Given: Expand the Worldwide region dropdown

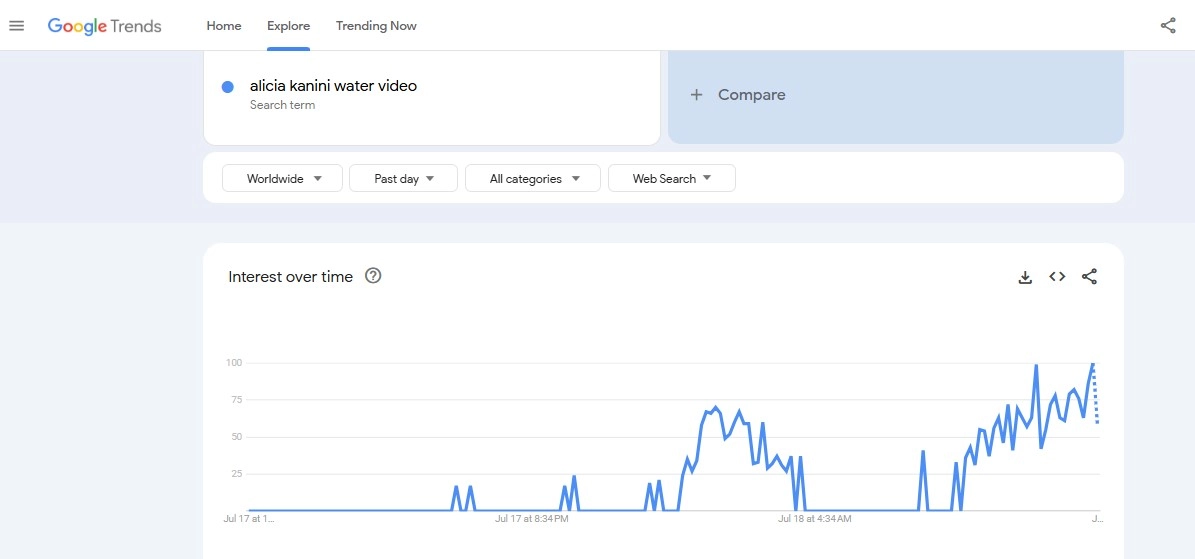Looking at the screenshot, I should 284,179.
